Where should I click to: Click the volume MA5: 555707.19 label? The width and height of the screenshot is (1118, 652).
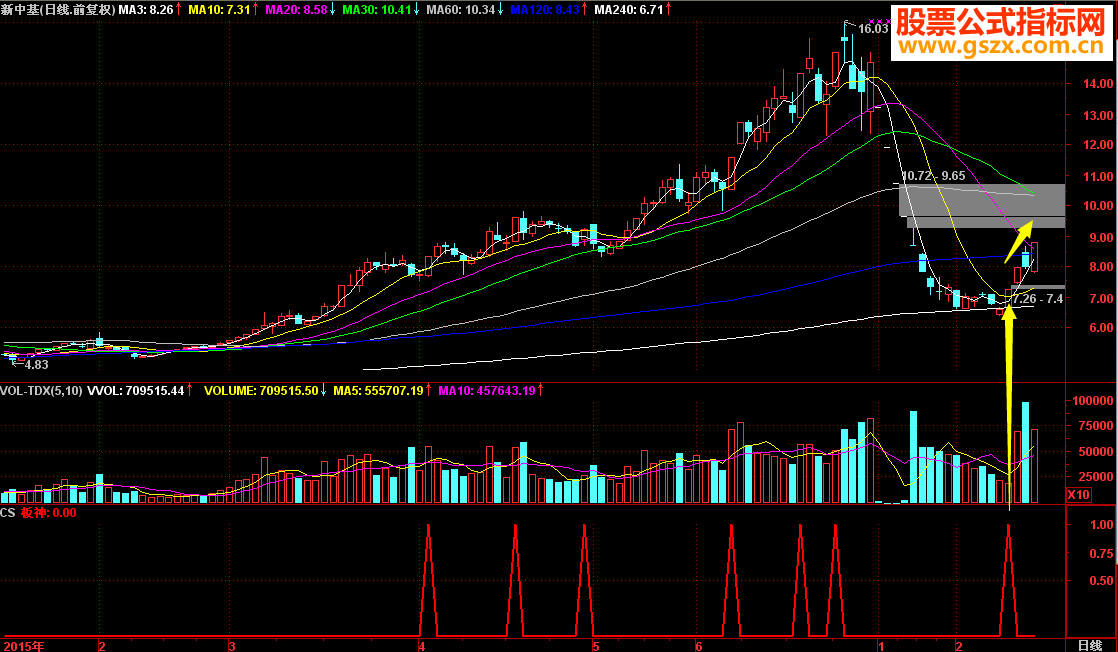[x=378, y=390]
